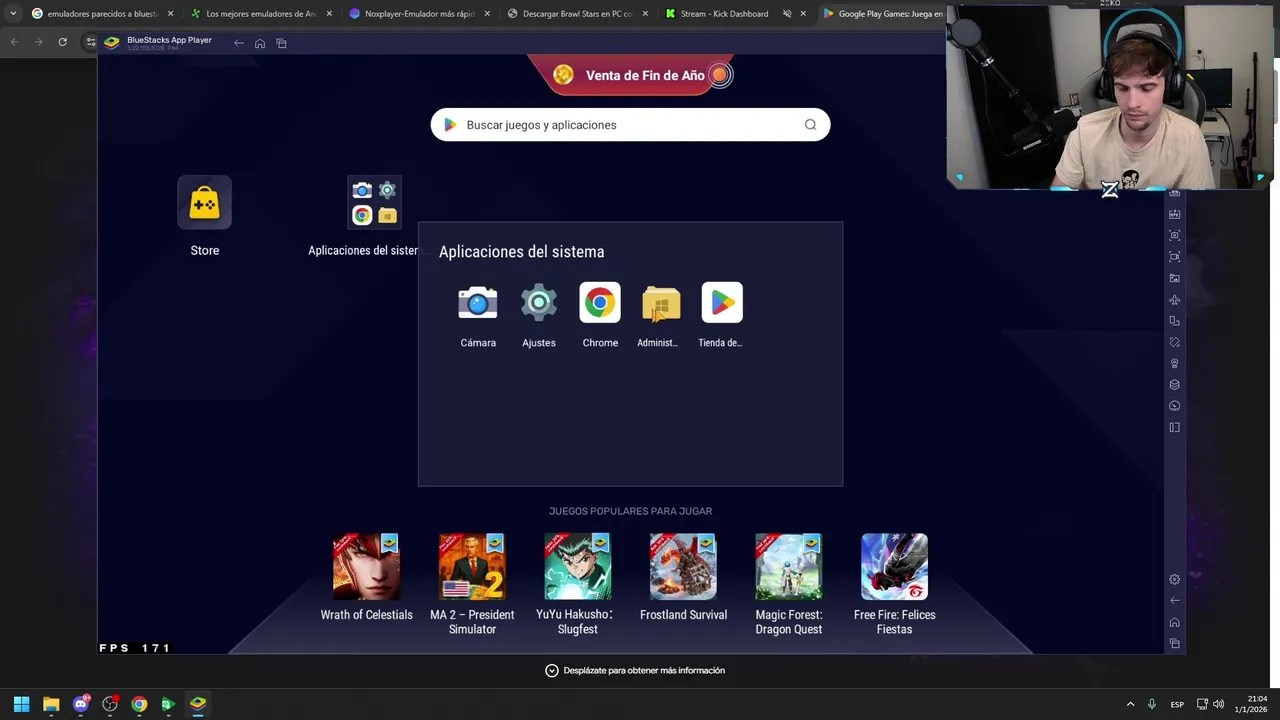Close the Stream - Kick Dashboard tab
The width and height of the screenshot is (1280, 720).
[x=803, y=14]
